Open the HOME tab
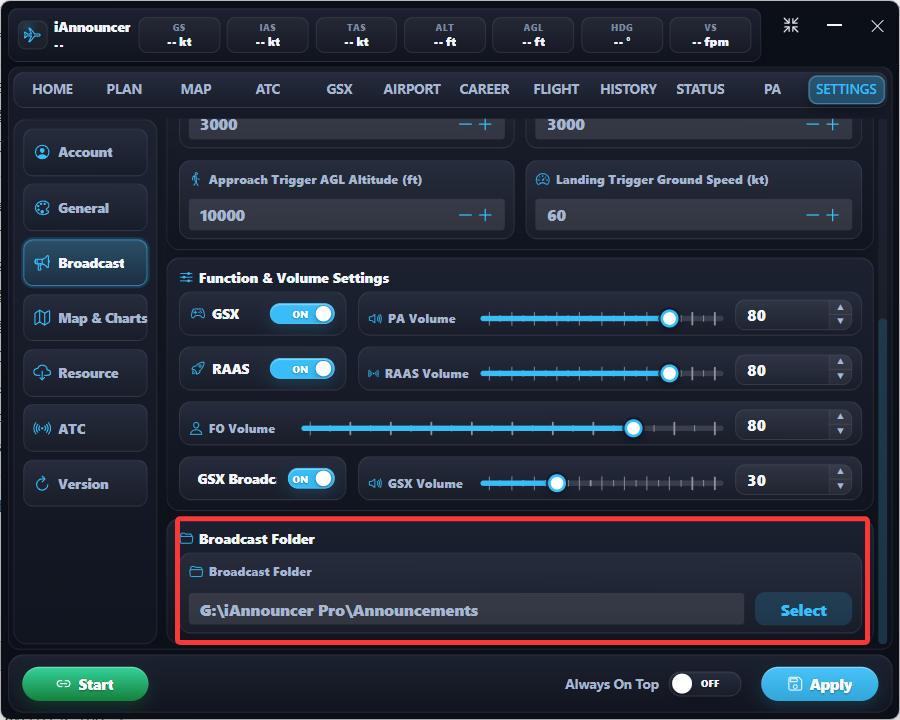Viewport: 900px width, 720px height. [52, 90]
